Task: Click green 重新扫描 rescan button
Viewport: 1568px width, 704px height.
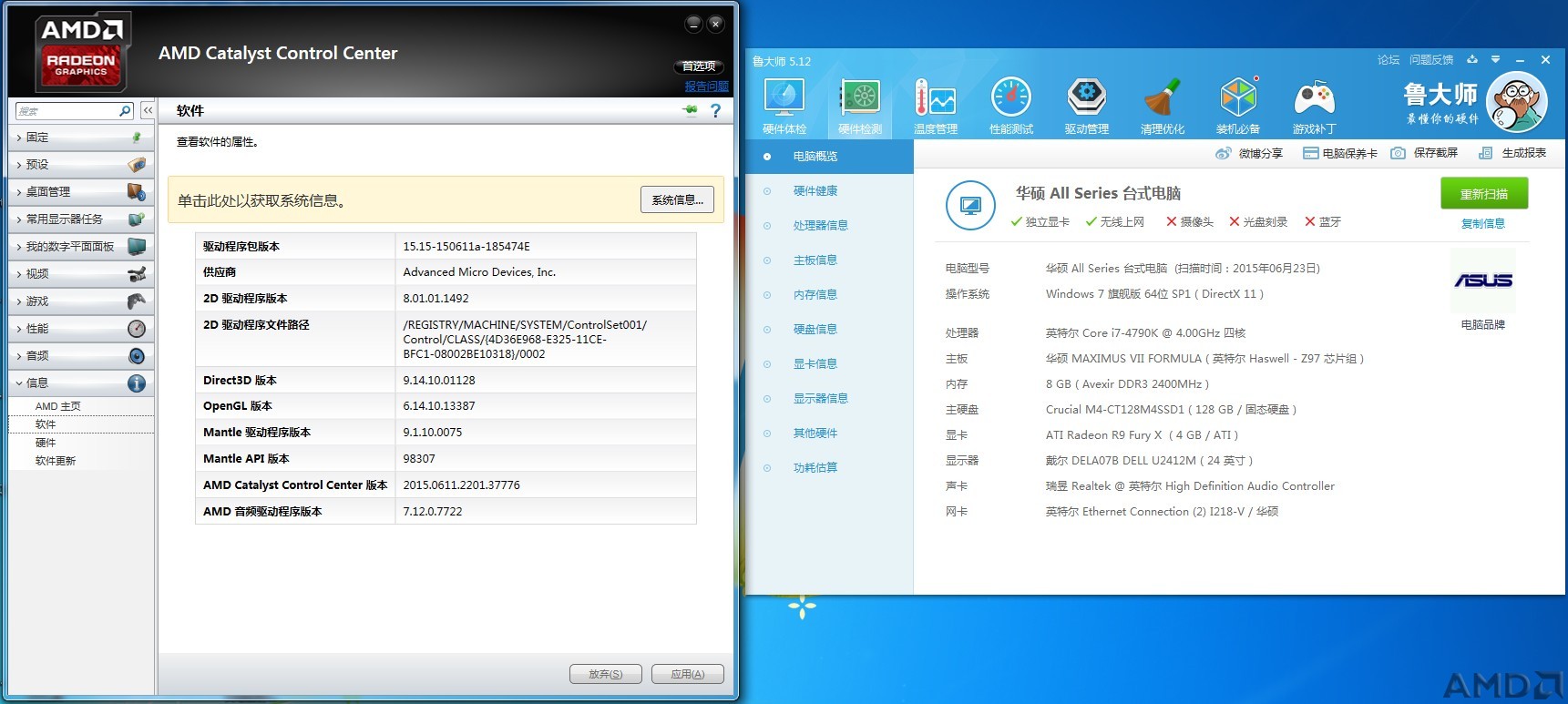Action: [1484, 193]
